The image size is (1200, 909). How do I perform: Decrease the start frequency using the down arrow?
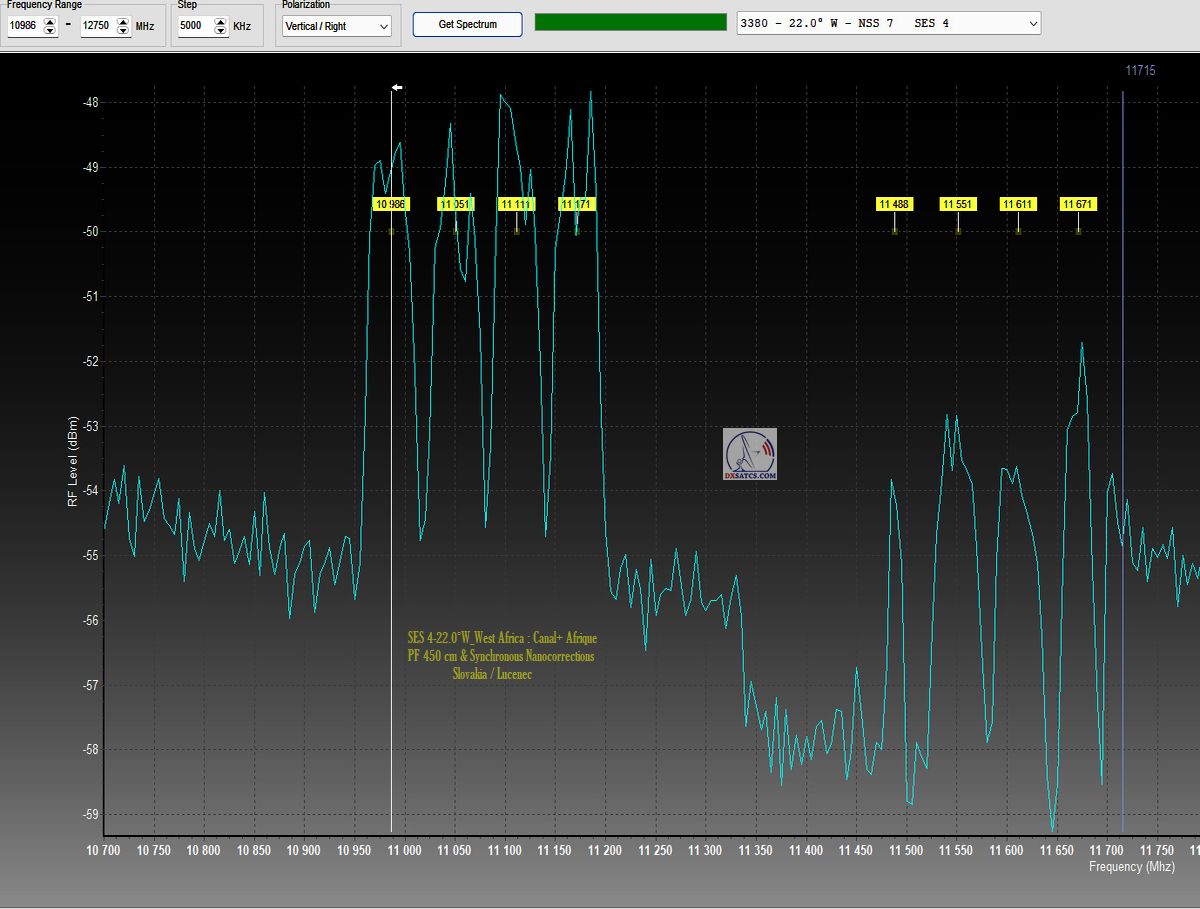tap(50, 31)
